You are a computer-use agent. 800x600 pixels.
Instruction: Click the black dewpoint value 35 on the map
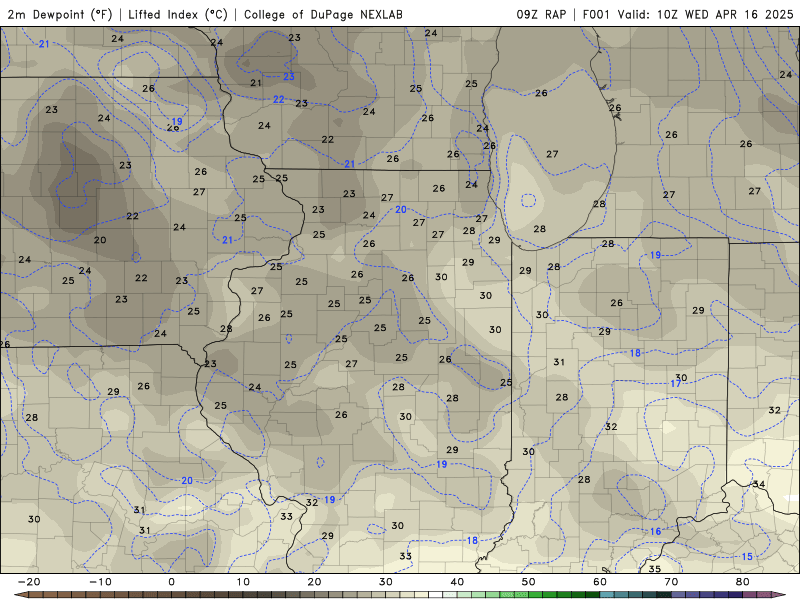point(655,568)
